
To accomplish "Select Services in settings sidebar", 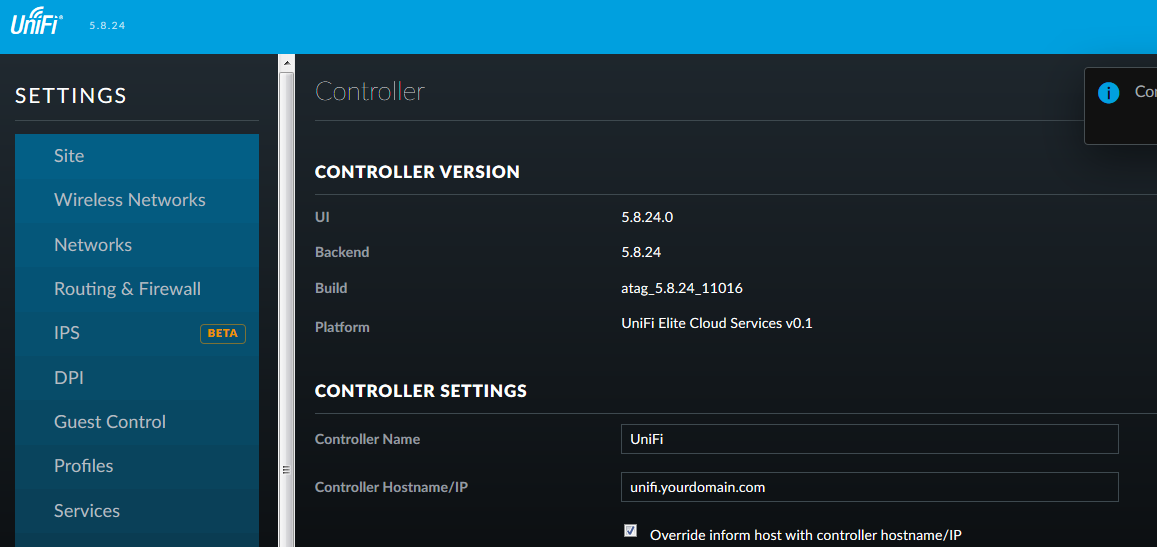I will coord(87,511).
